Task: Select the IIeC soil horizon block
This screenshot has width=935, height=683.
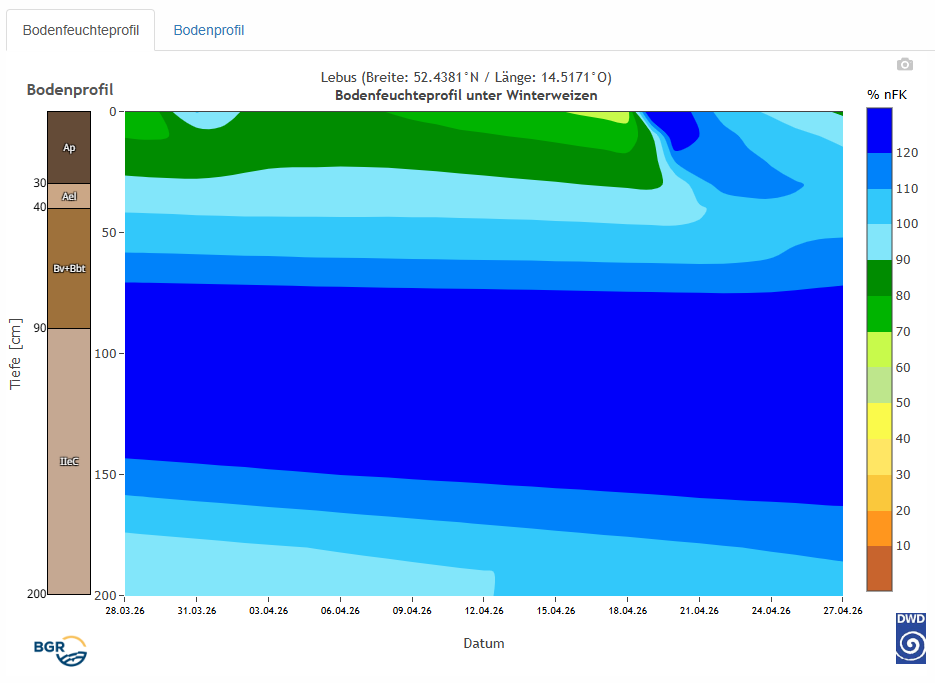Action: tap(69, 461)
